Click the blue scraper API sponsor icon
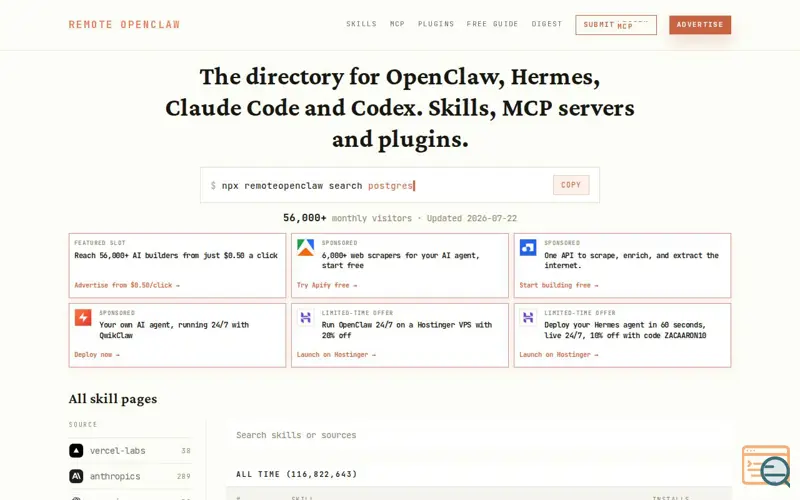 (x=528, y=247)
